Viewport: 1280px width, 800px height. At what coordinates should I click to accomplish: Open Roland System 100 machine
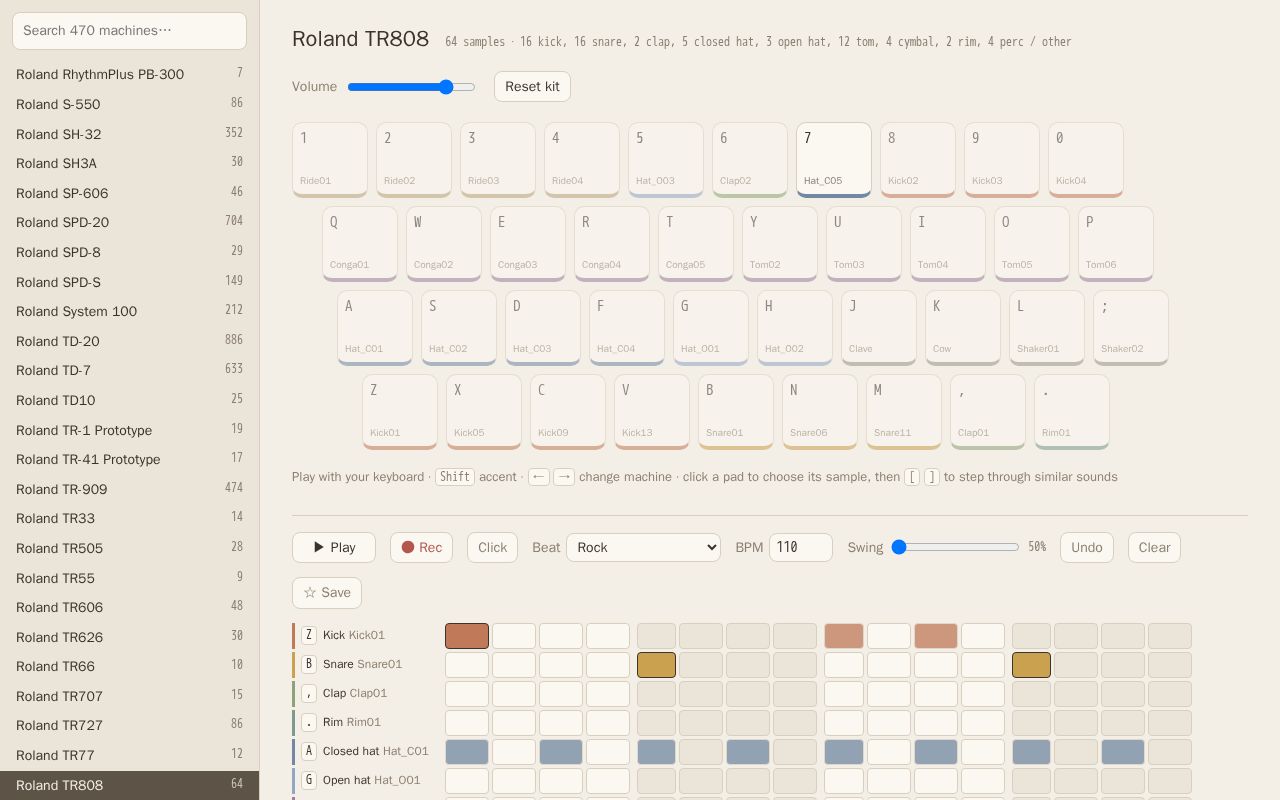pyautogui.click(x=129, y=311)
